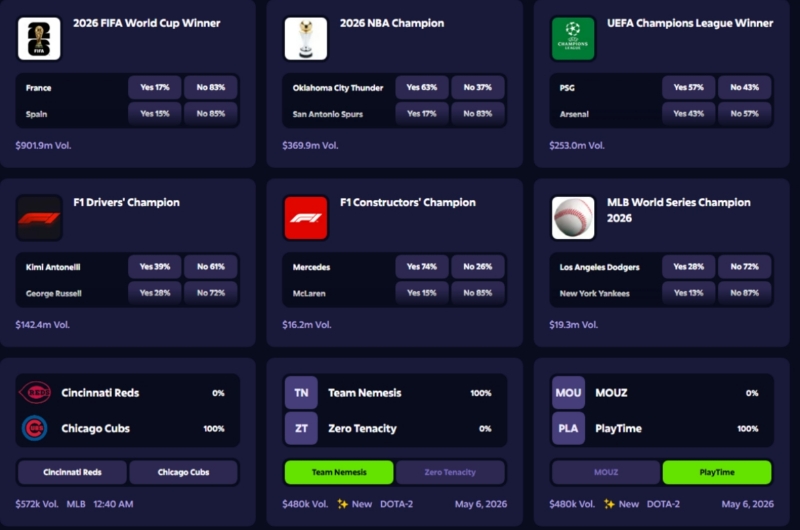Buy No 85% on Spain
This screenshot has height=530, width=800.
(x=211, y=113)
